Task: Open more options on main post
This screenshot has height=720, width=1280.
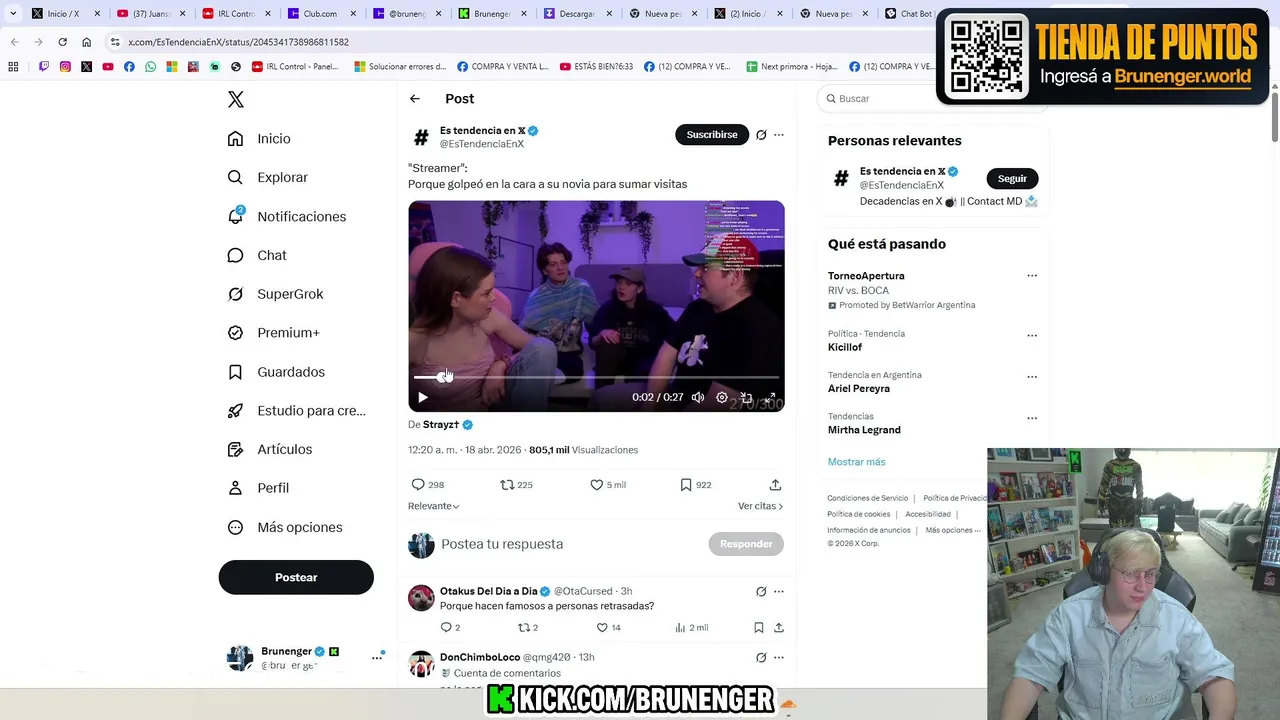Action: click(779, 135)
